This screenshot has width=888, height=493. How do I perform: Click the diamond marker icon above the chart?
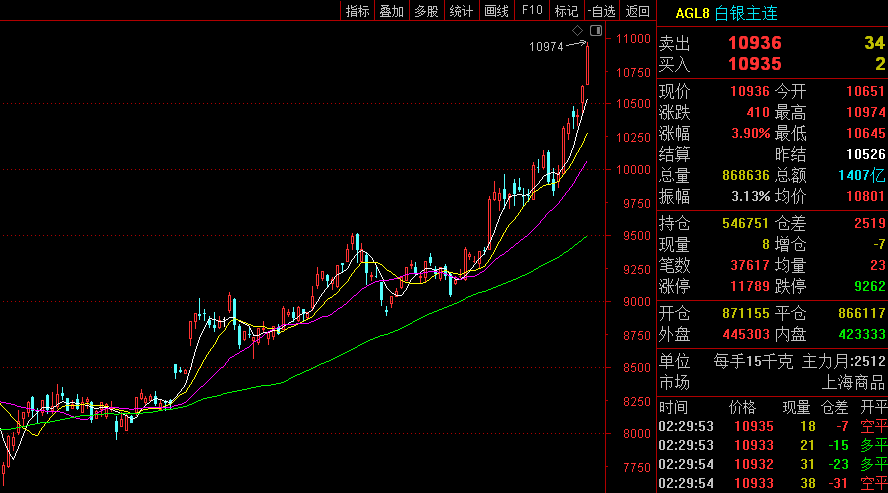point(577,31)
